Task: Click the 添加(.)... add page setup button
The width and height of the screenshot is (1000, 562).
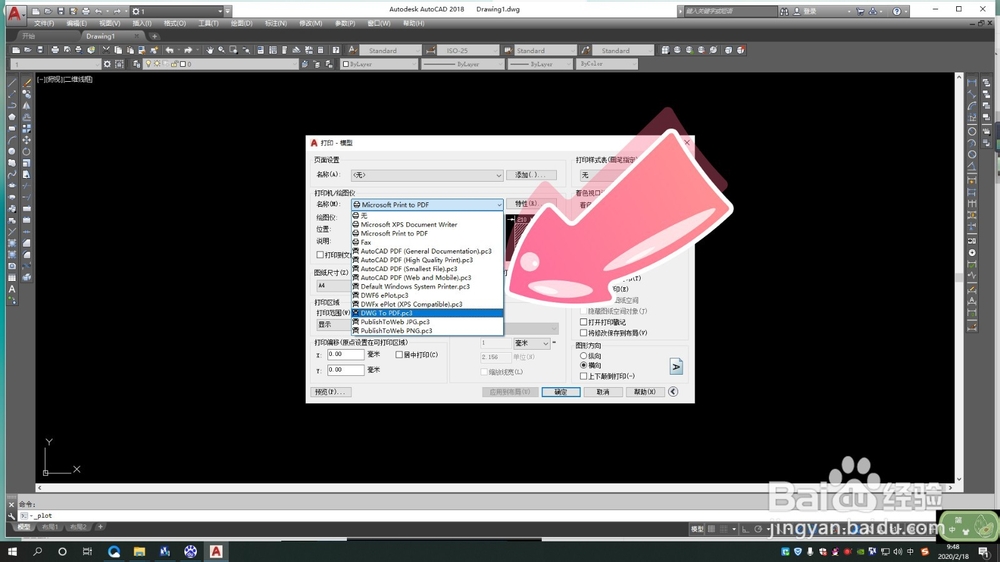Action: [531, 175]
